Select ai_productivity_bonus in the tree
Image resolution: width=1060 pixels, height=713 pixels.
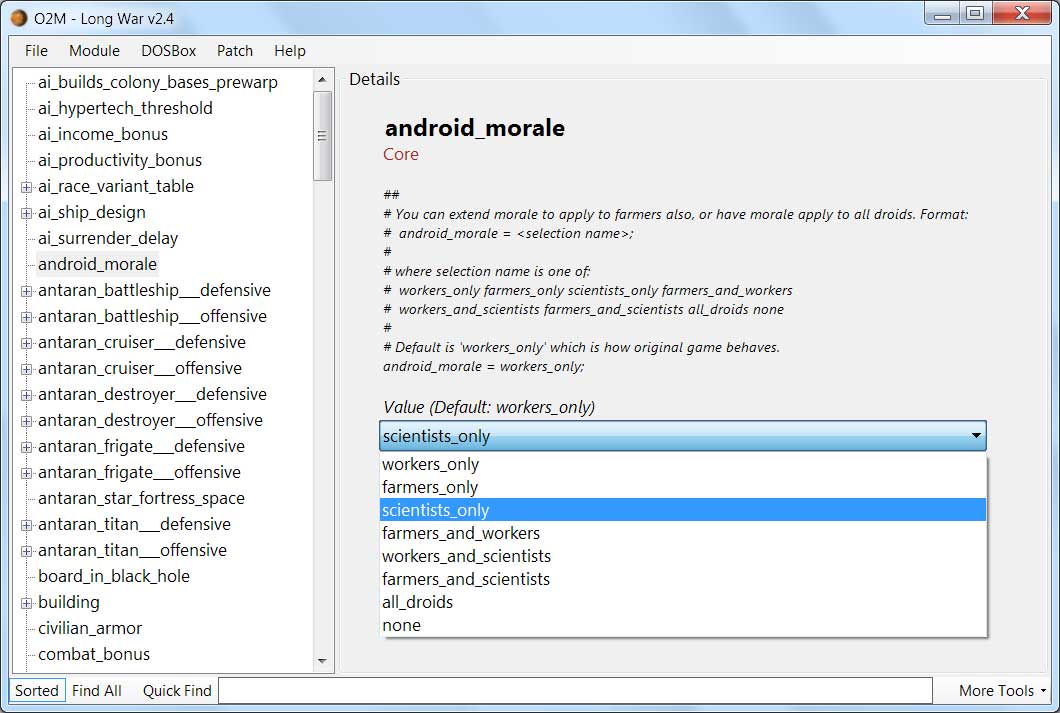[x=120, y=160]
